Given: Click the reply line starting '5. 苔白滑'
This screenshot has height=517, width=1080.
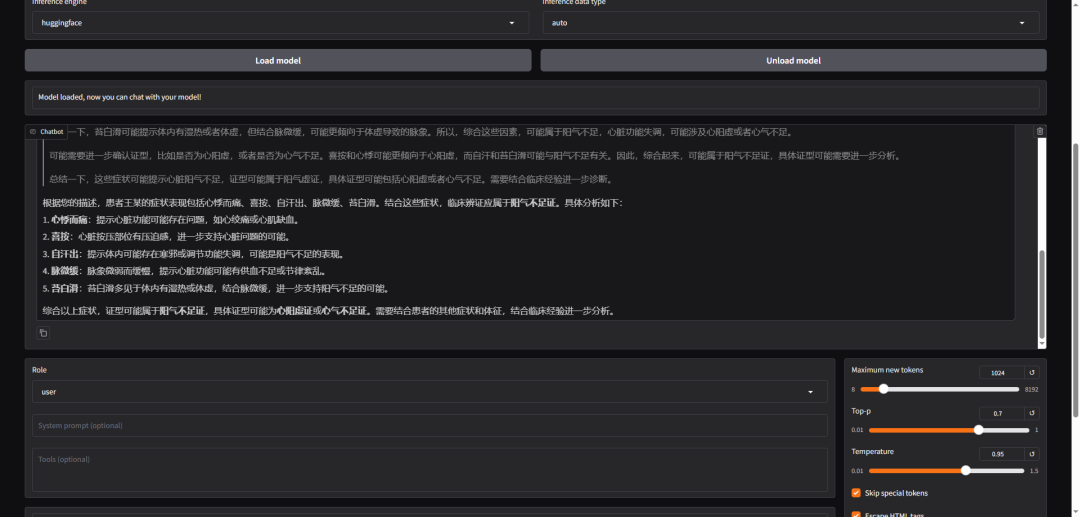Looking at the screenshot, I should tap(216, 288).
